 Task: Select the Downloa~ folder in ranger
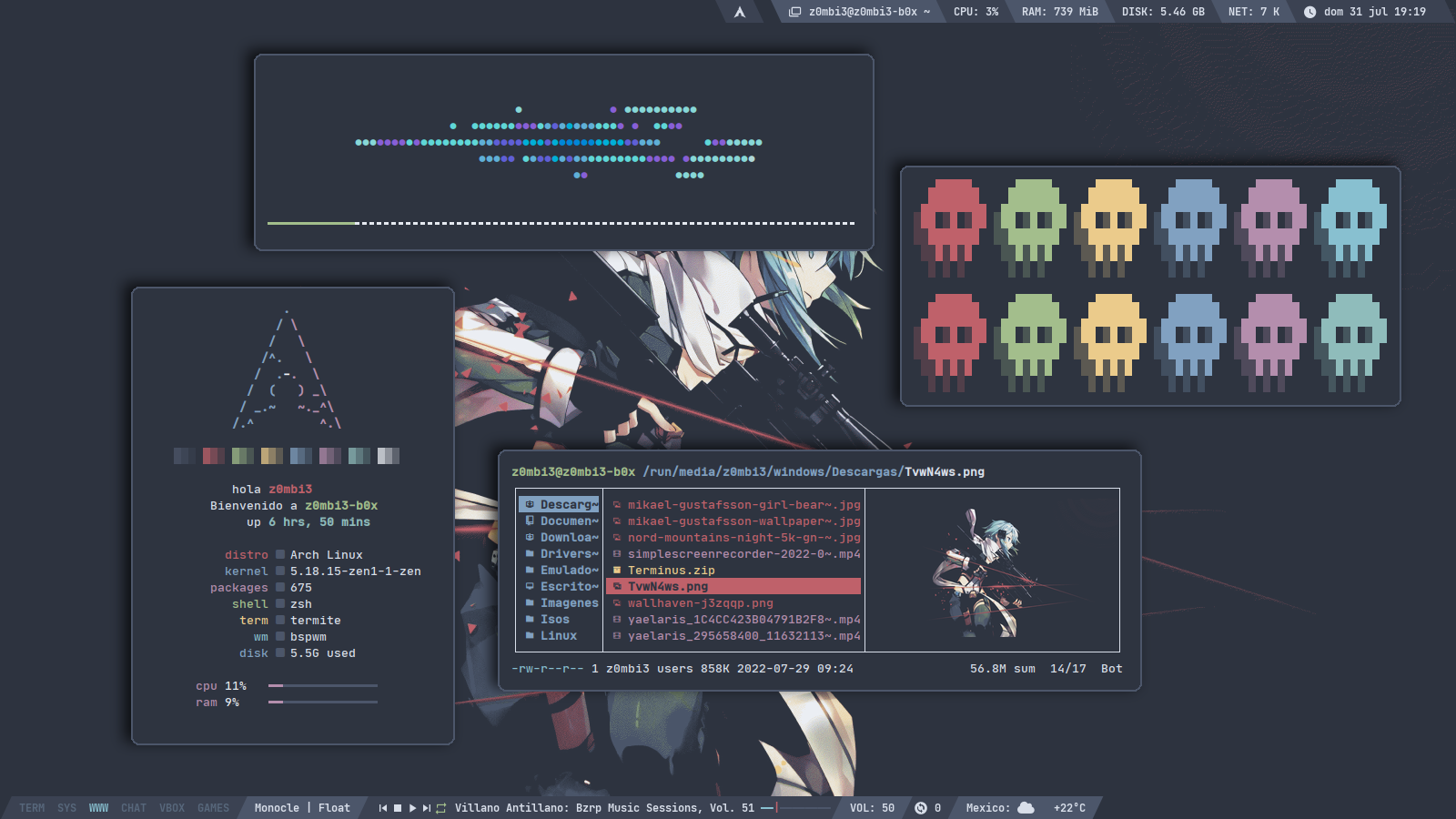point(560,537)
